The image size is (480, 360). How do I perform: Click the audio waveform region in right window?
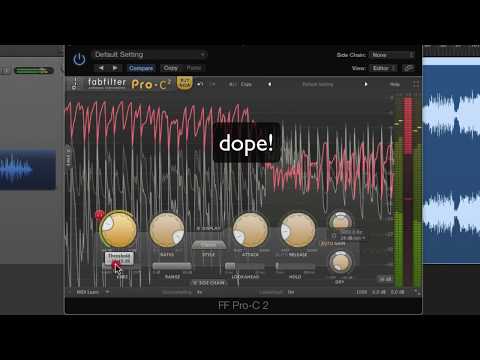[x=451, y=163]
